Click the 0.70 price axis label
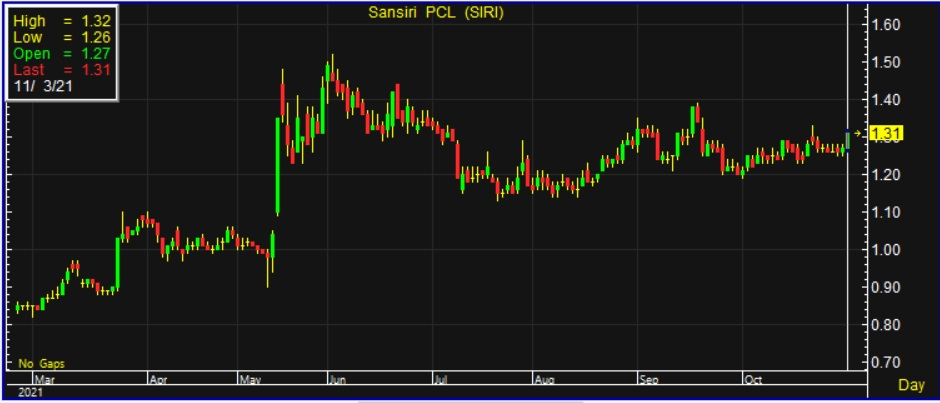This screenshot has height=403, width=940. 885,362
